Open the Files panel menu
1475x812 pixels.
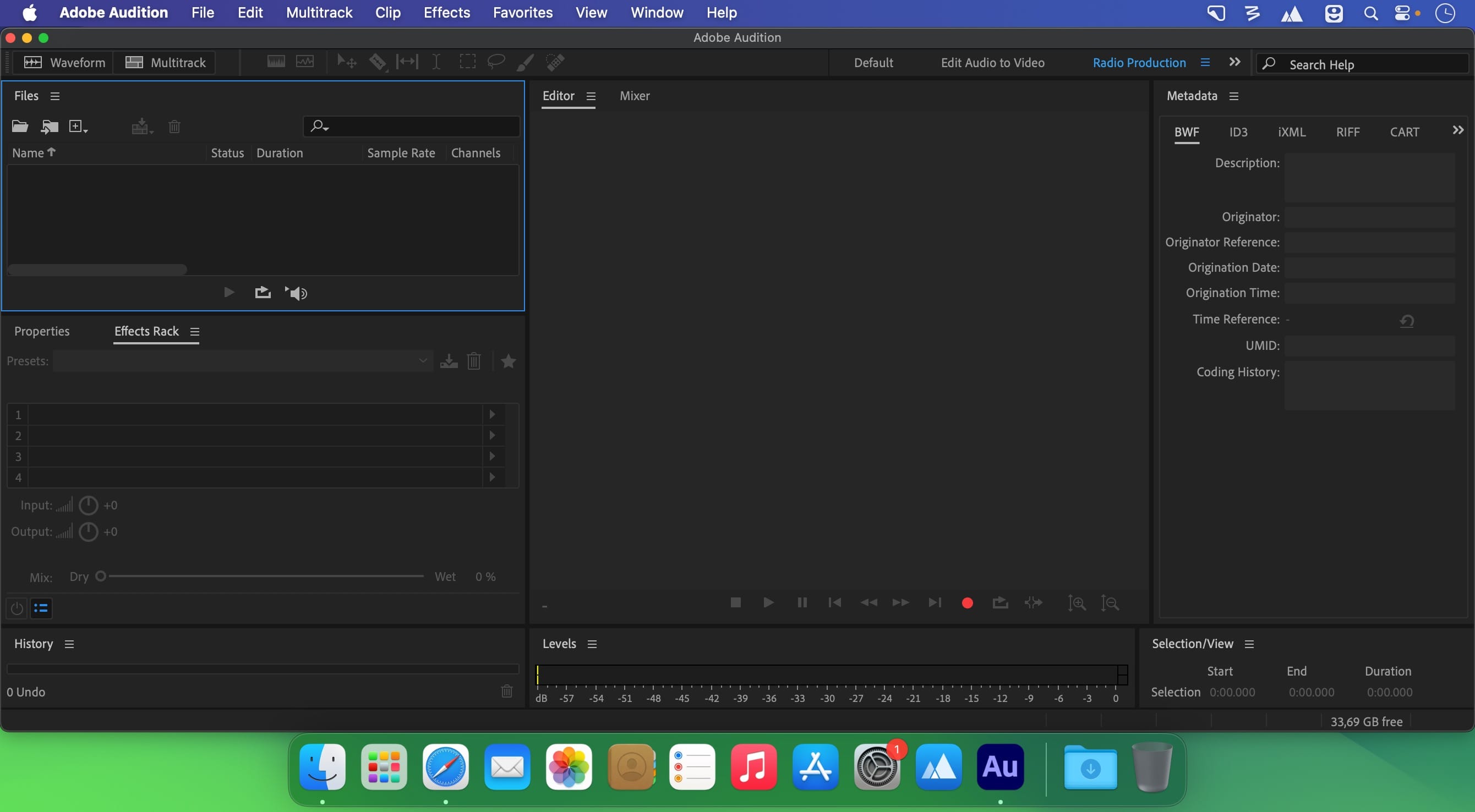pyautogui.click(x=55, y=96)
